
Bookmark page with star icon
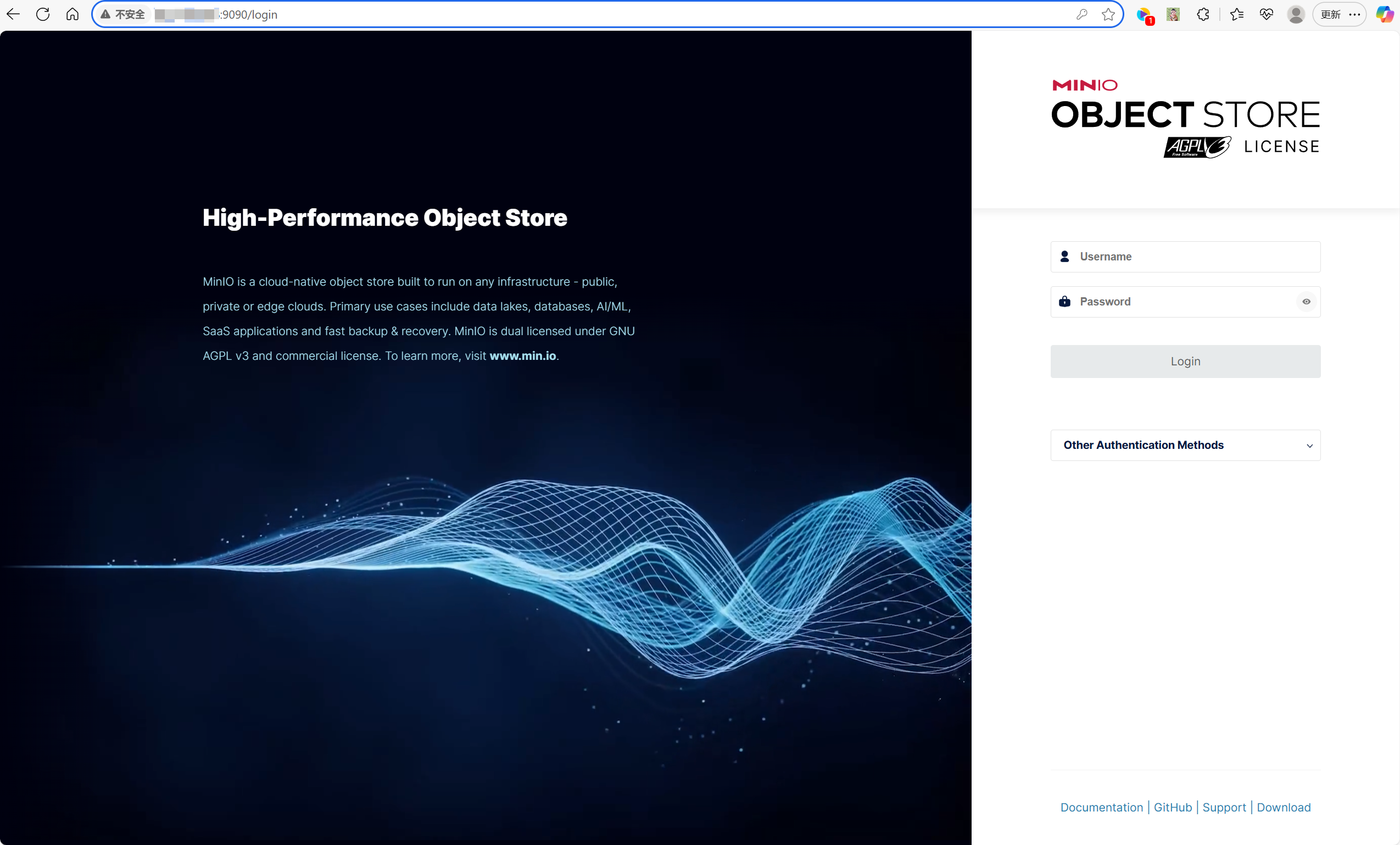(1108, 14)
